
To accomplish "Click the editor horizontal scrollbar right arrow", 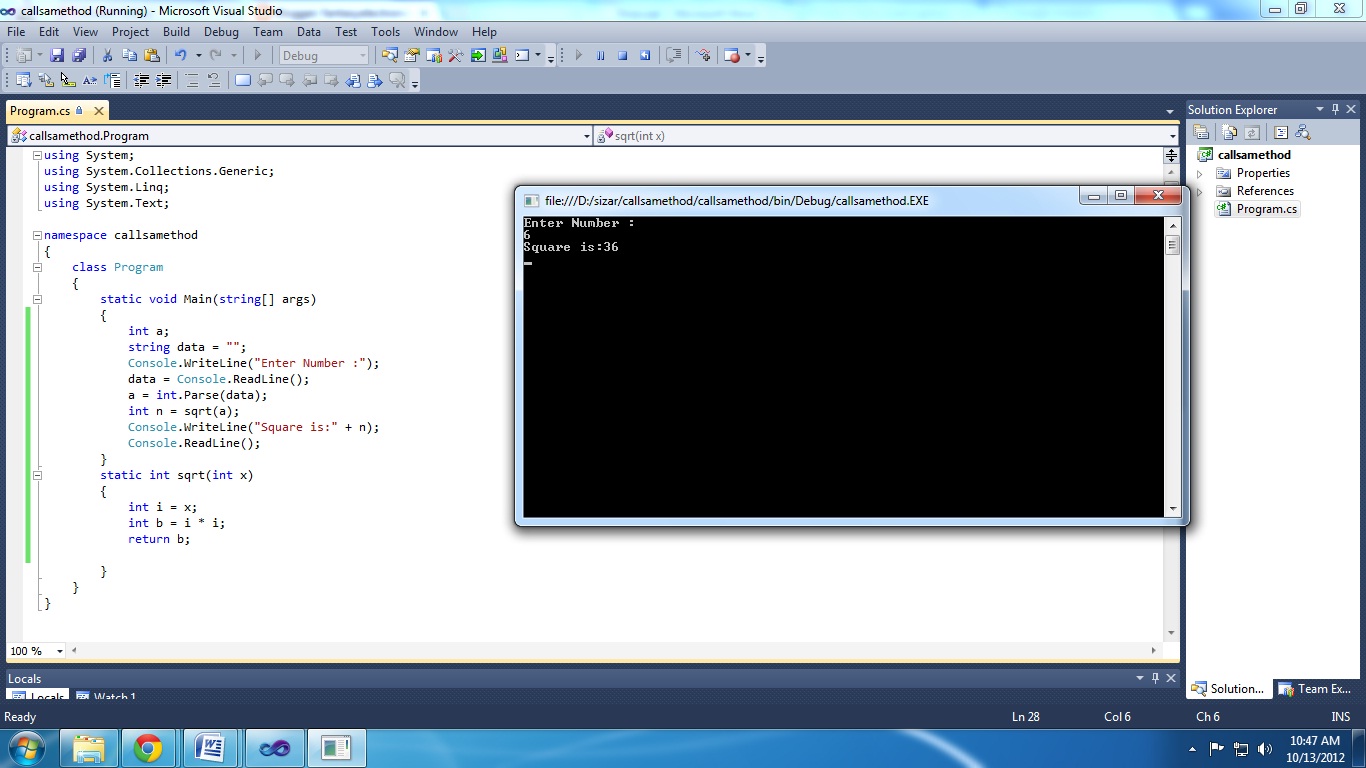I will pos(1154,651).
